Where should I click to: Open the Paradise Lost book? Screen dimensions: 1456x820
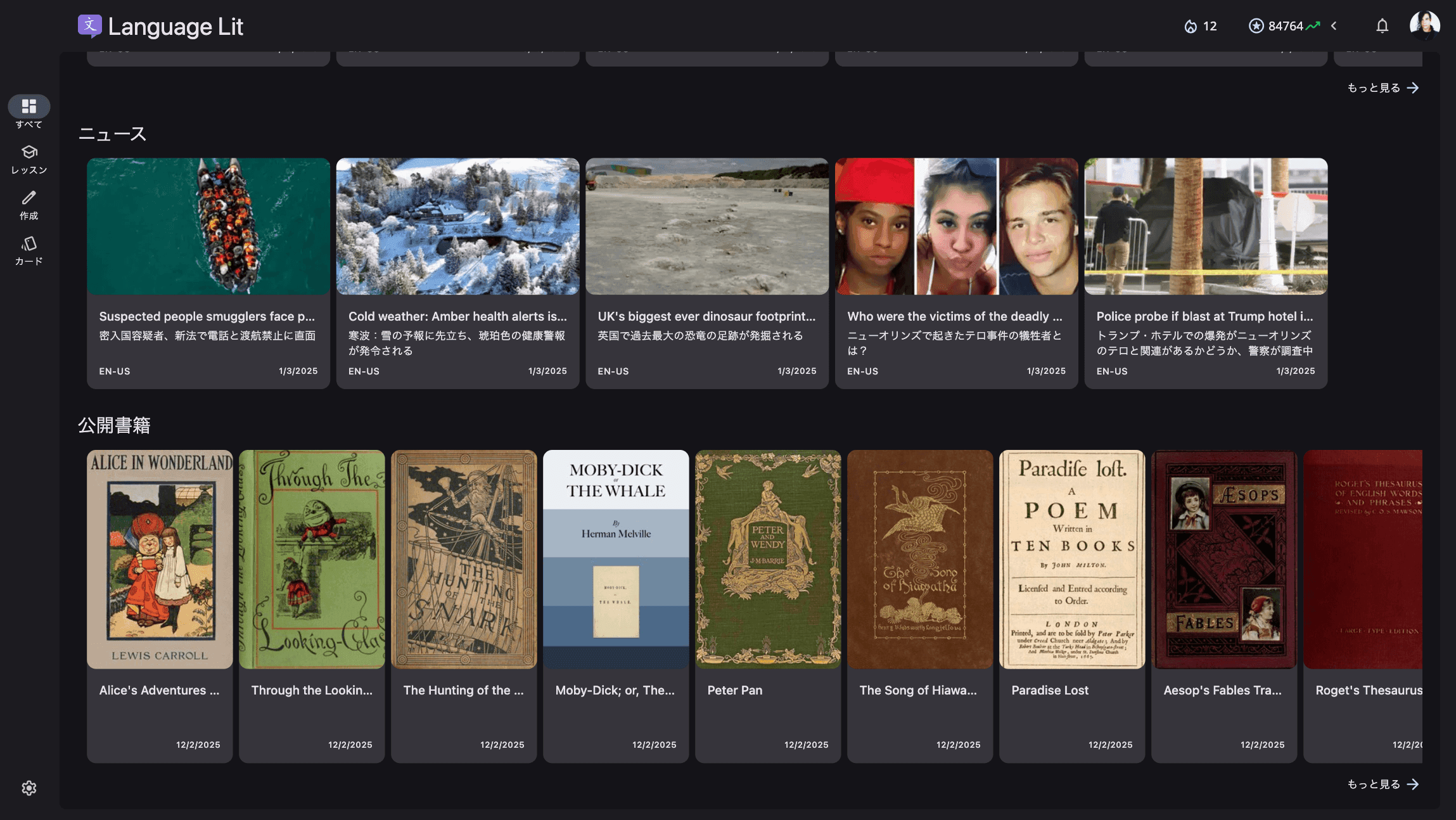[x=1072, y=606]
